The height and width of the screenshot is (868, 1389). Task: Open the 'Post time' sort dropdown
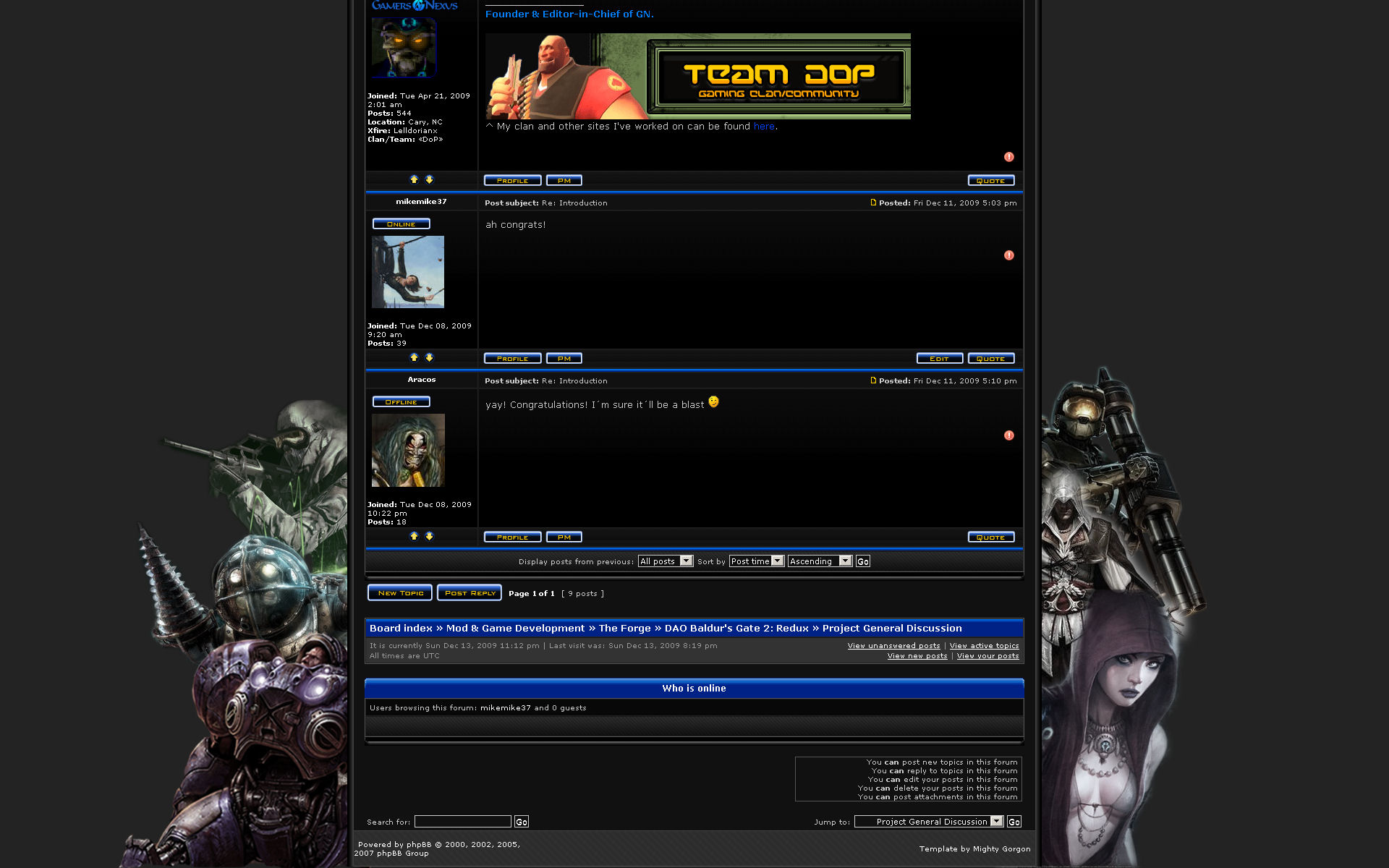click(x=757, y=561)
